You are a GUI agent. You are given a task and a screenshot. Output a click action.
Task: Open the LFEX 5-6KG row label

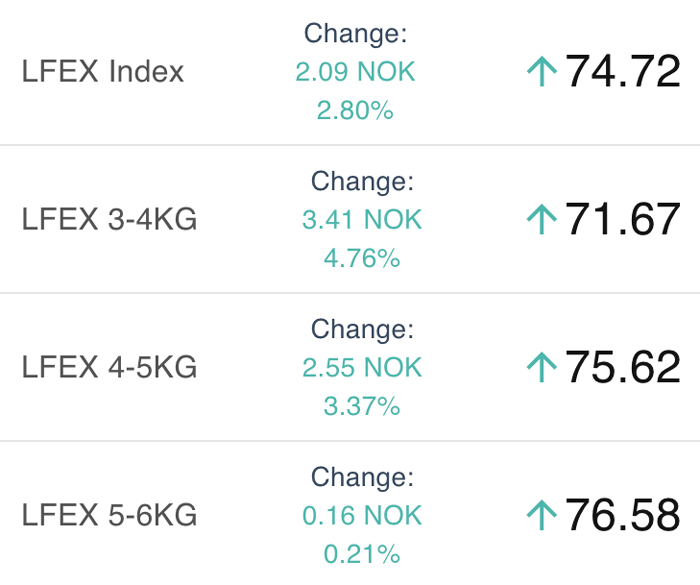click(109, 515)
